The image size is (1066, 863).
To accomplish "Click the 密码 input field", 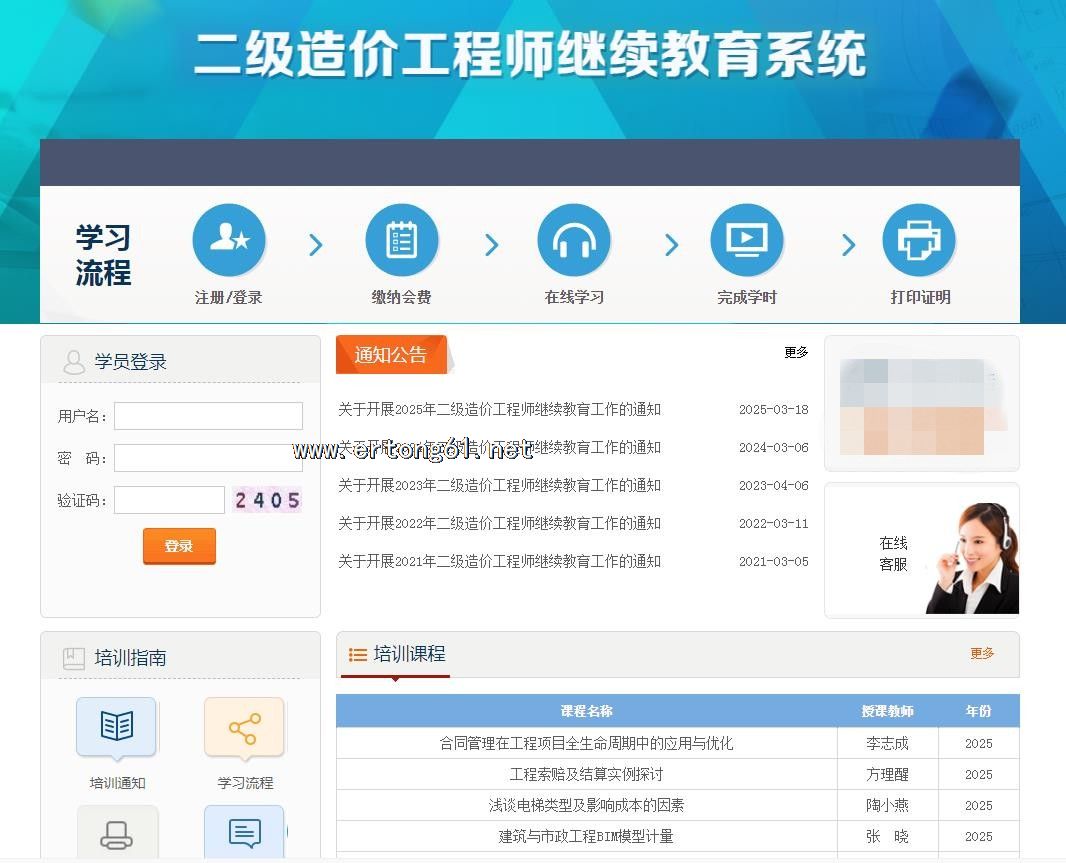I will pyautogui.click(x=208, y=458).
